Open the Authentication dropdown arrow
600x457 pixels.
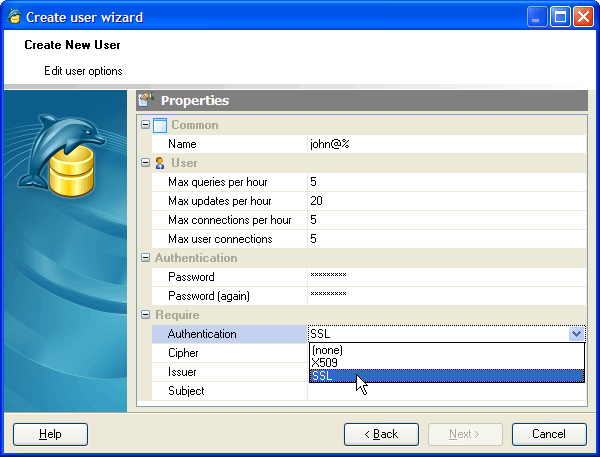[577, 334]
